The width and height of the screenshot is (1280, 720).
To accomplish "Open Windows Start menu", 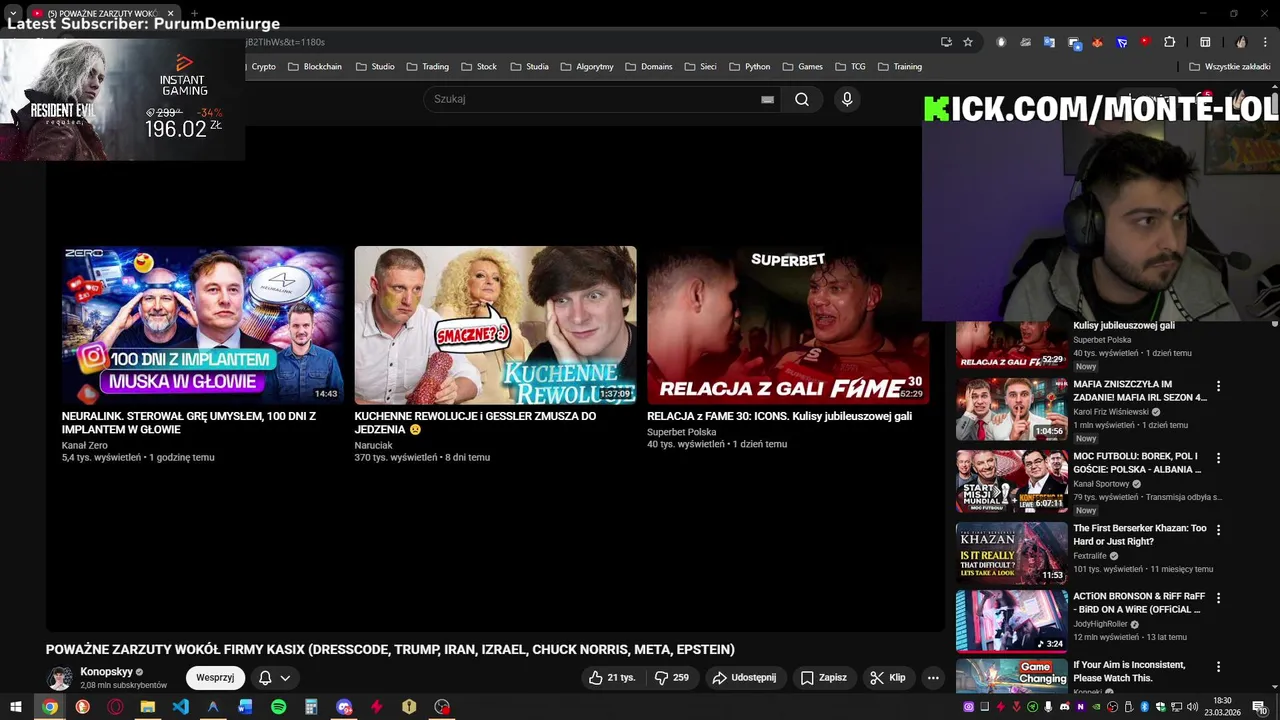I will [15, 707].
